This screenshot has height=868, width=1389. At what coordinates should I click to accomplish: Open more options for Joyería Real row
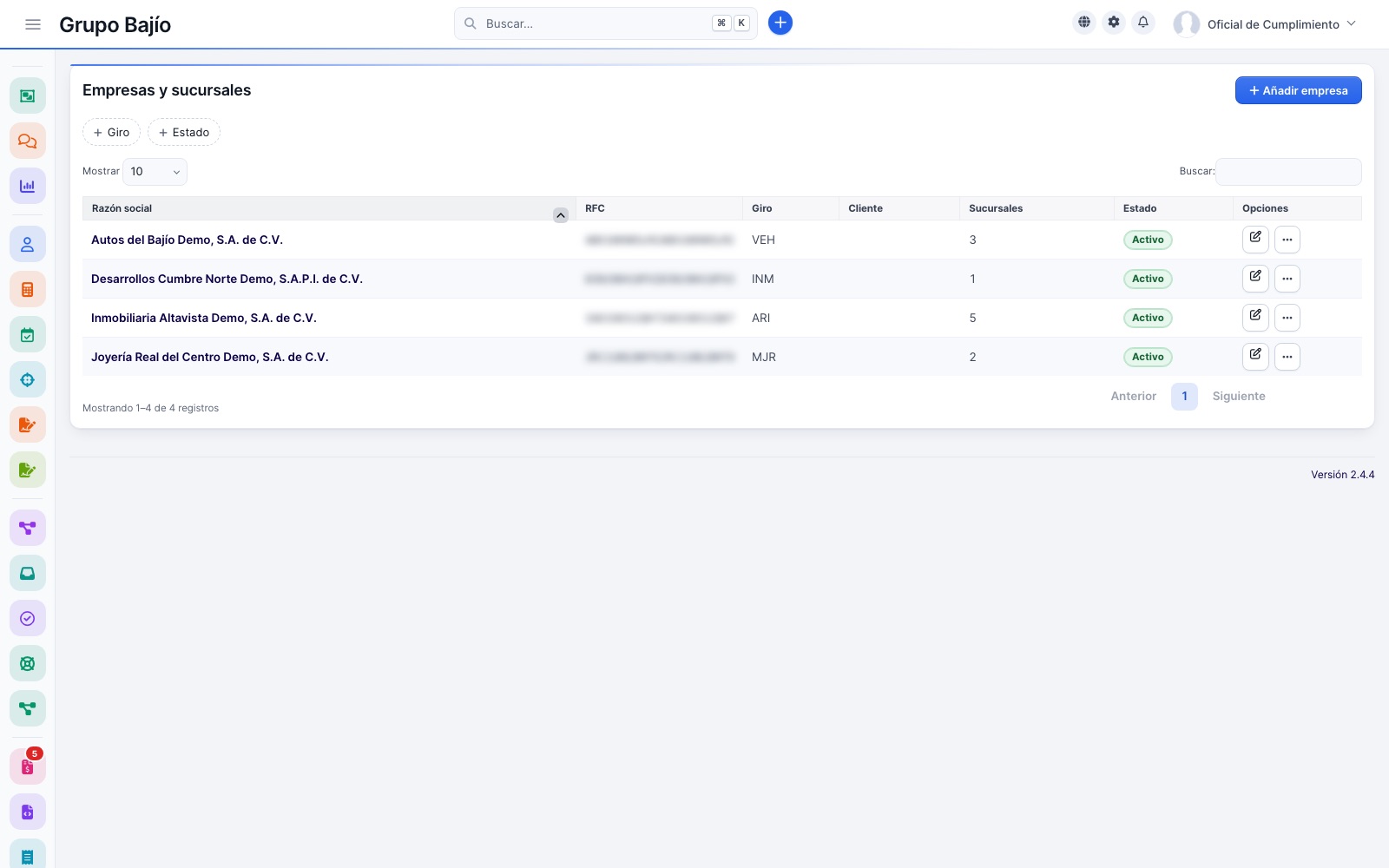pos(1287,357)
